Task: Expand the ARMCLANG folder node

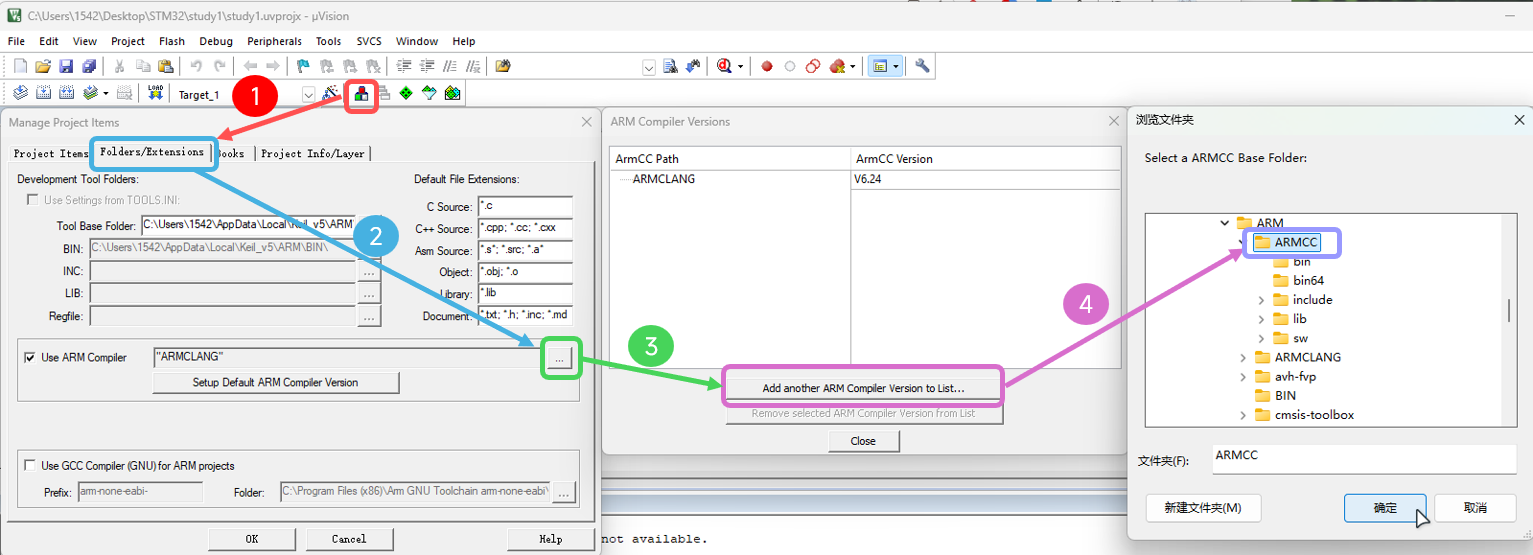Action: (1243, 357)
